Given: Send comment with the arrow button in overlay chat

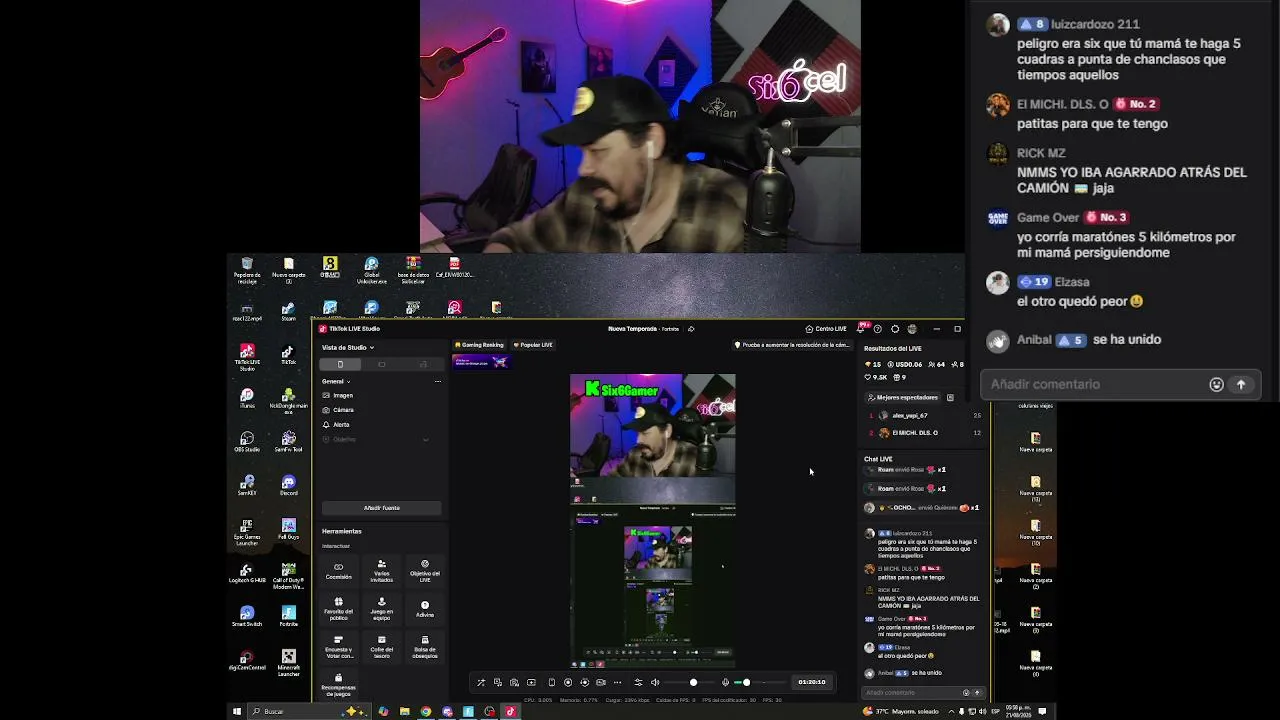Looking at the screenshot, I should tap(1241, 384).
